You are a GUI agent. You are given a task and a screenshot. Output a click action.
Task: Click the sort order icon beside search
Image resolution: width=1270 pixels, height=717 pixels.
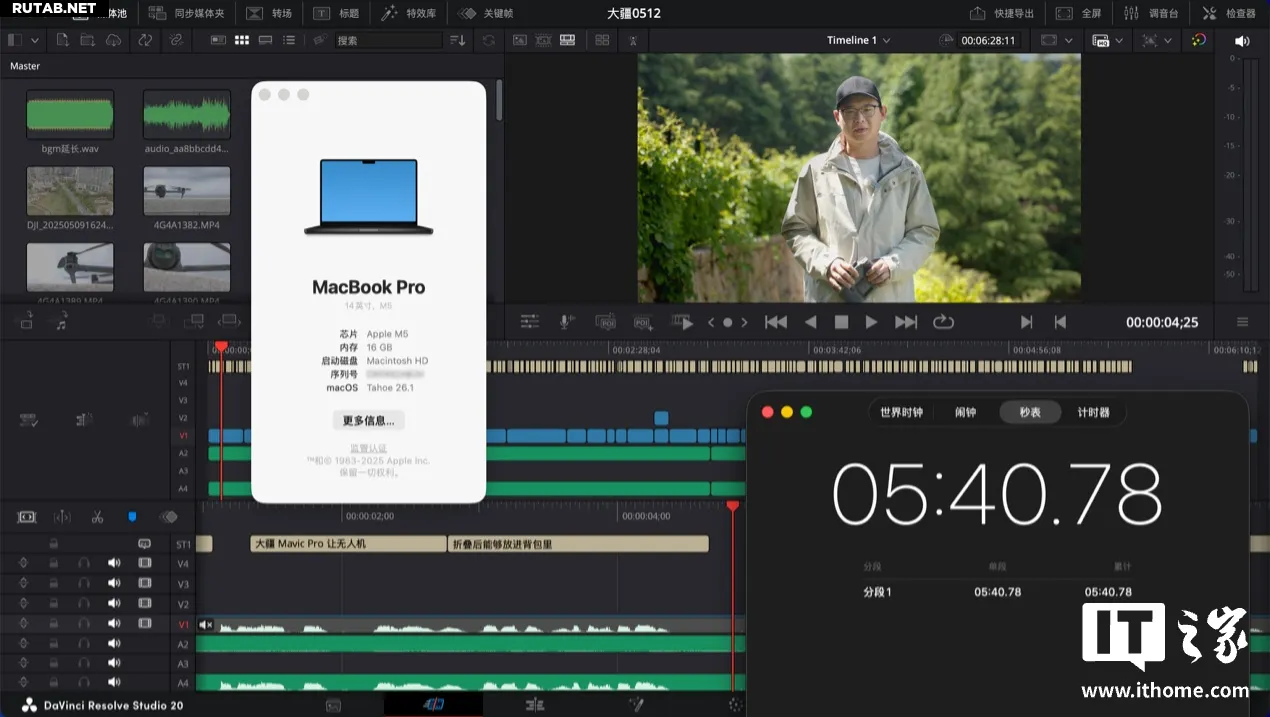pyautogui.click(x=458, y=40)
